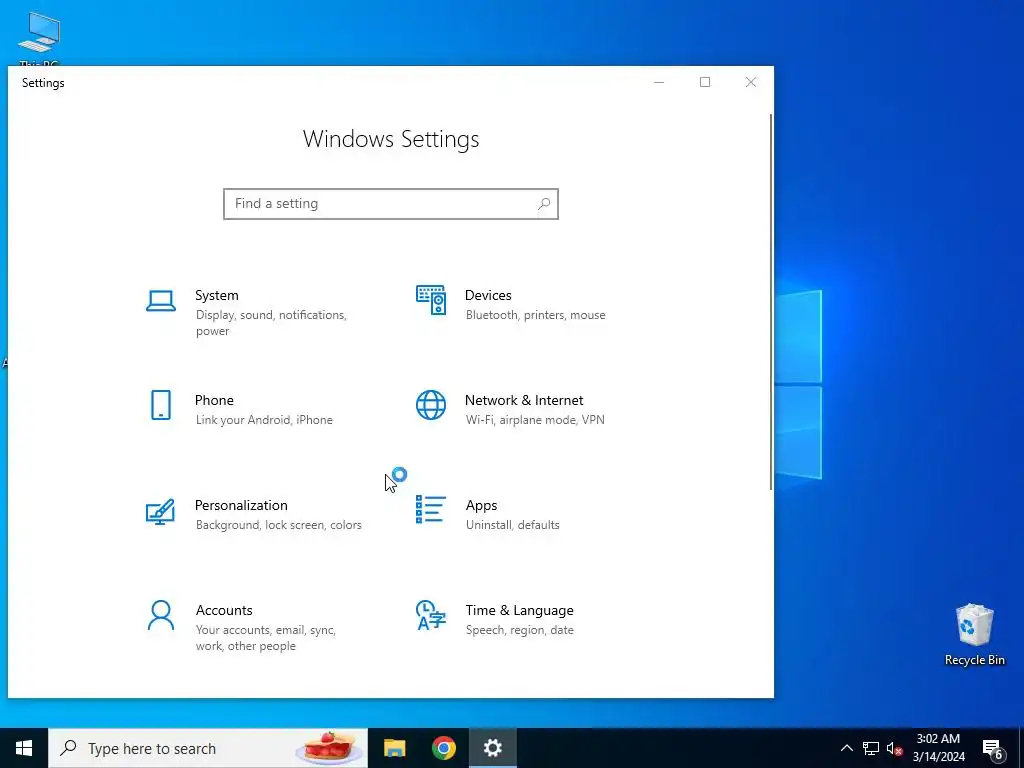Viewport: 1024px width, 768px height.
Task: Open the Accounts person icon
Action: (161, 615)
